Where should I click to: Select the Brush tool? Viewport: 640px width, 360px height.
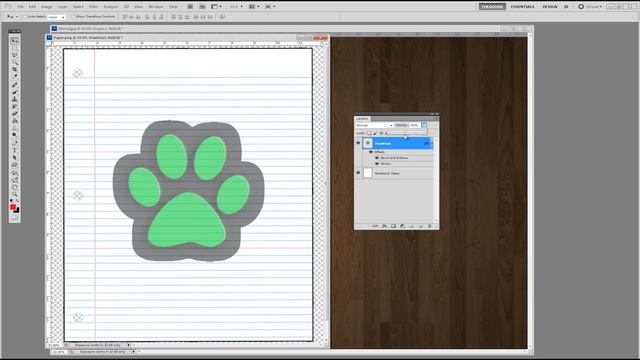[15, 92]
